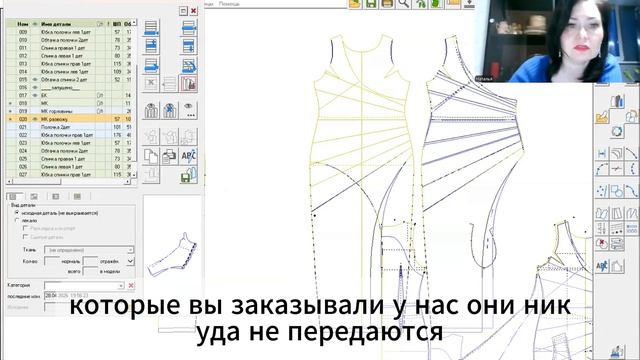Click the list icon with curved blue arrow
This screenshot has height=360, width=640.
click(x=189, y=65)
